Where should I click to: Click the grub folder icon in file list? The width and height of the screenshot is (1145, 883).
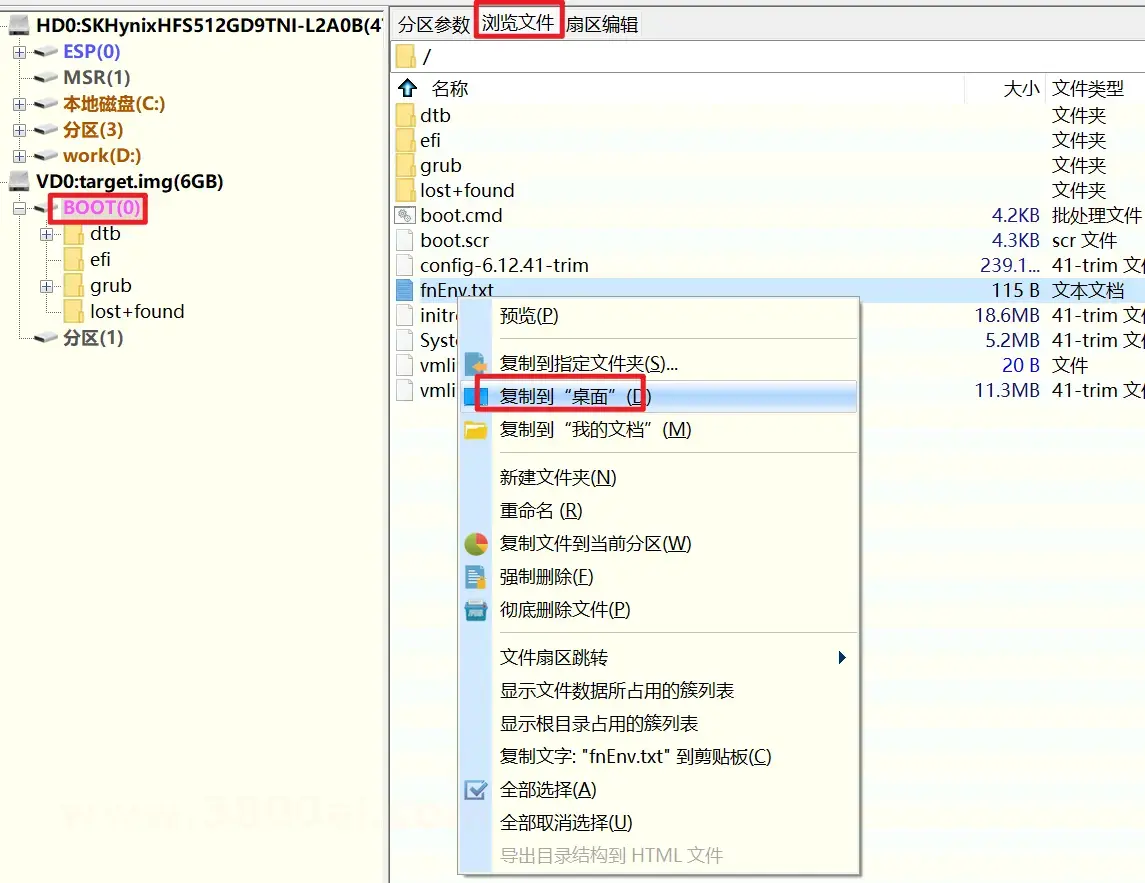point(405,165)
